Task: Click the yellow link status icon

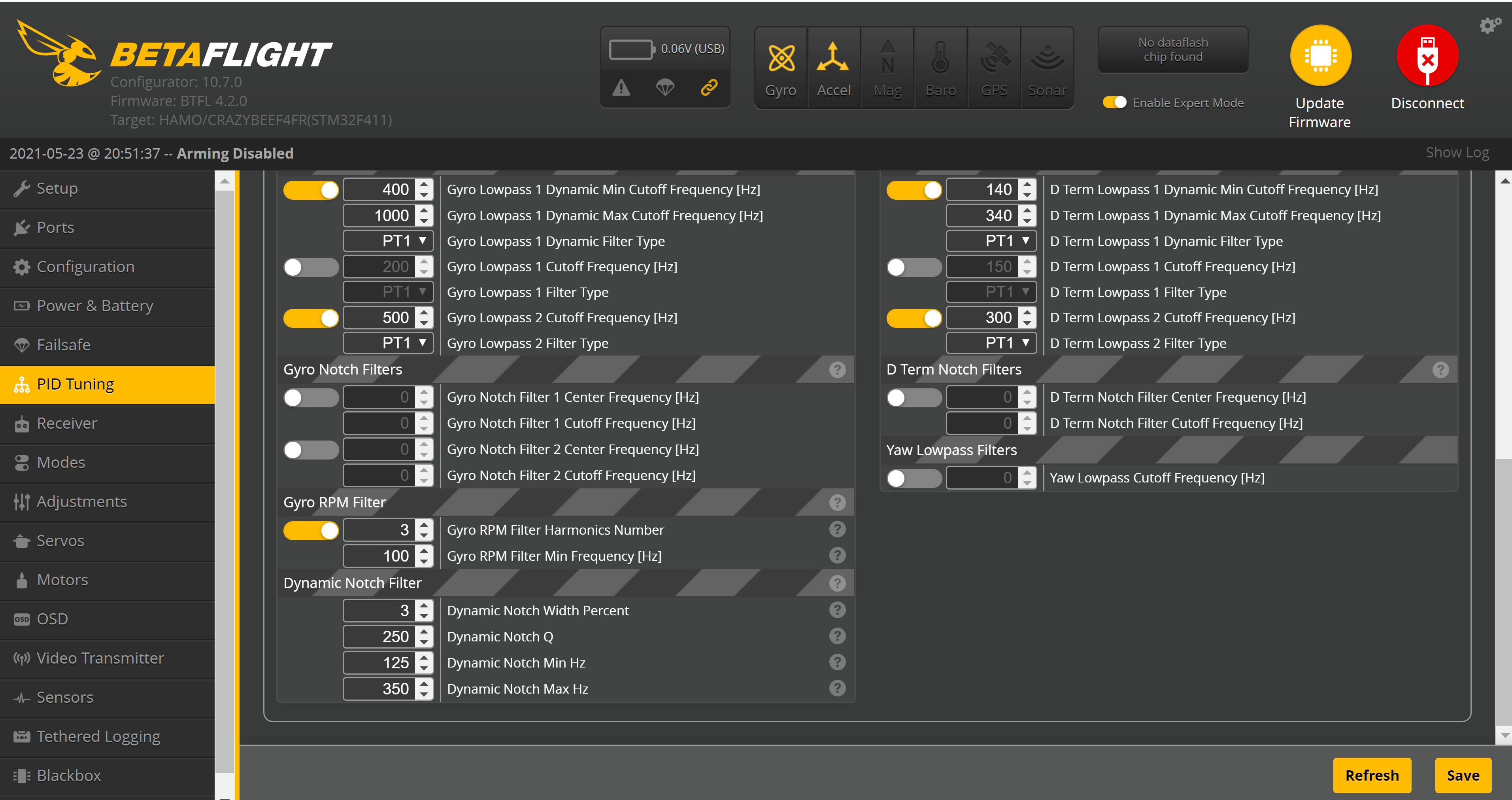Action: [709, 88]
